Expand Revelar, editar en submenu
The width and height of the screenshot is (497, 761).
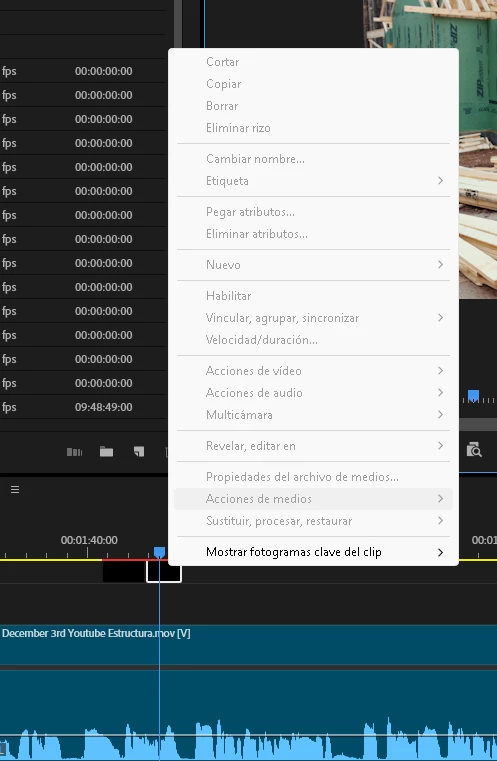pos(313,446)
